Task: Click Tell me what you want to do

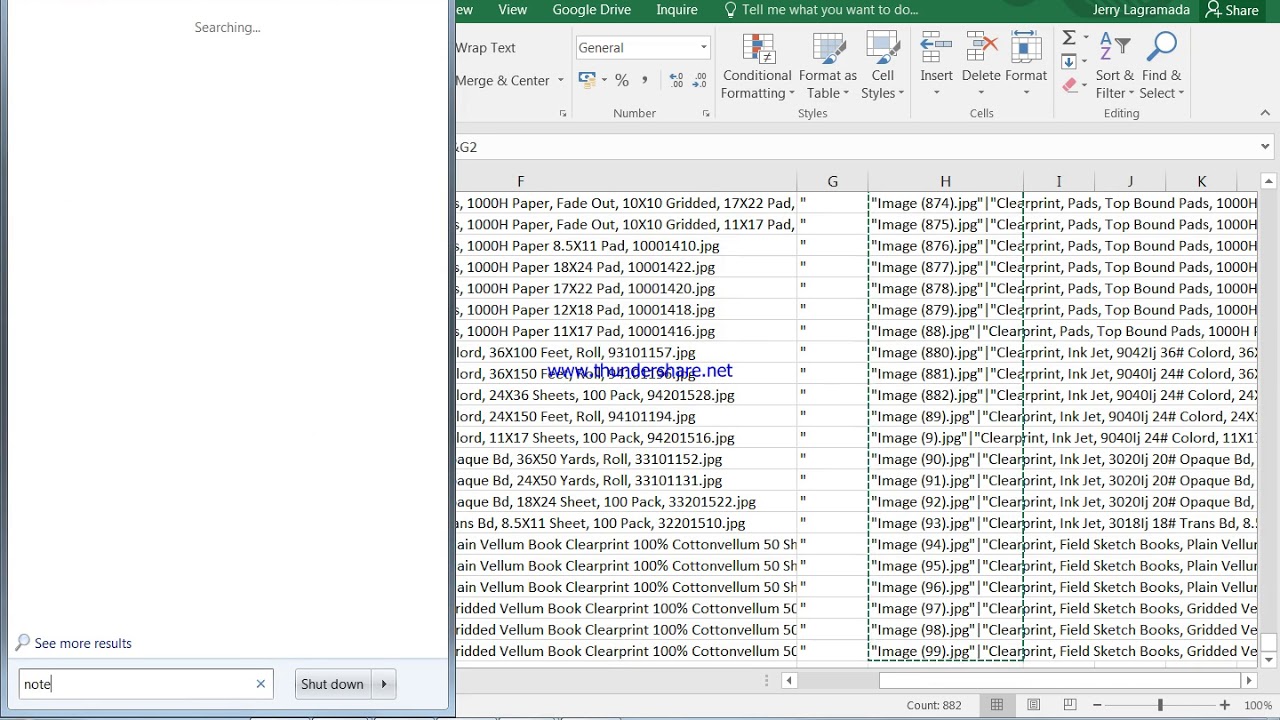Action: click(830, 10)
